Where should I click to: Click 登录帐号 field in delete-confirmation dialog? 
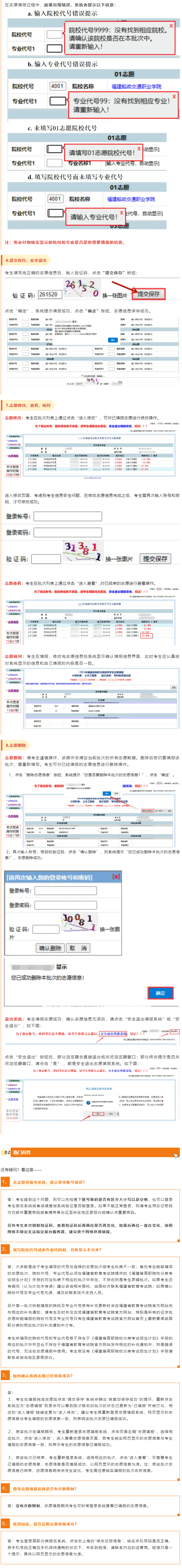(x=66, y=891)
